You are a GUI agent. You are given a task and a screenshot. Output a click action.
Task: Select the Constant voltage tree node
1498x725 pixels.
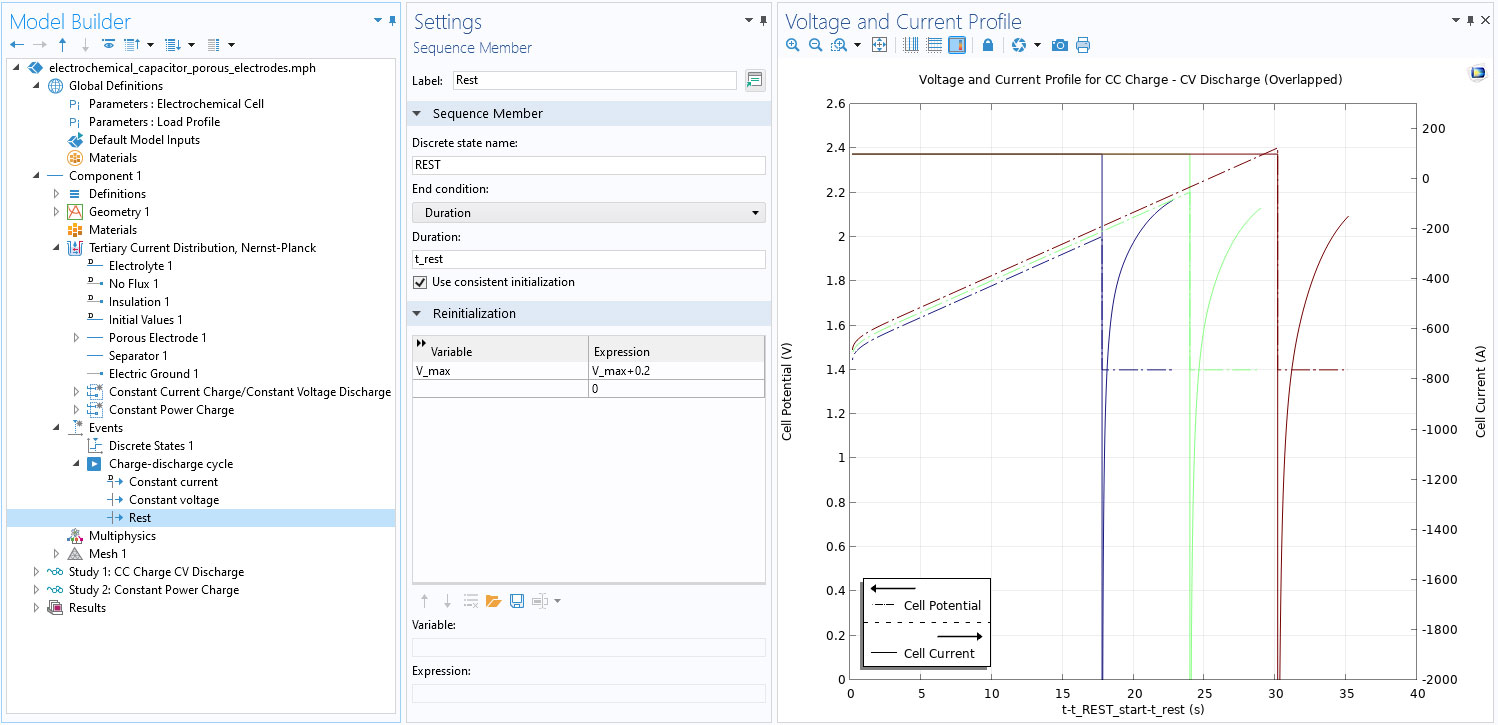click(x=173, y=500)
